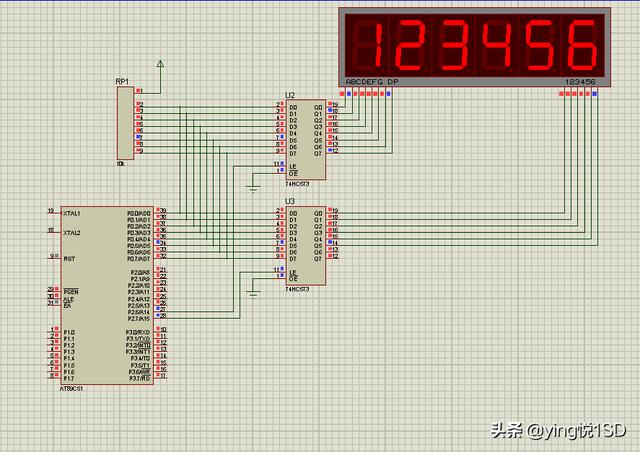Screen dimensions: 640x452
Task: Click the P3.0/RXD pin label
Action: 138,332
